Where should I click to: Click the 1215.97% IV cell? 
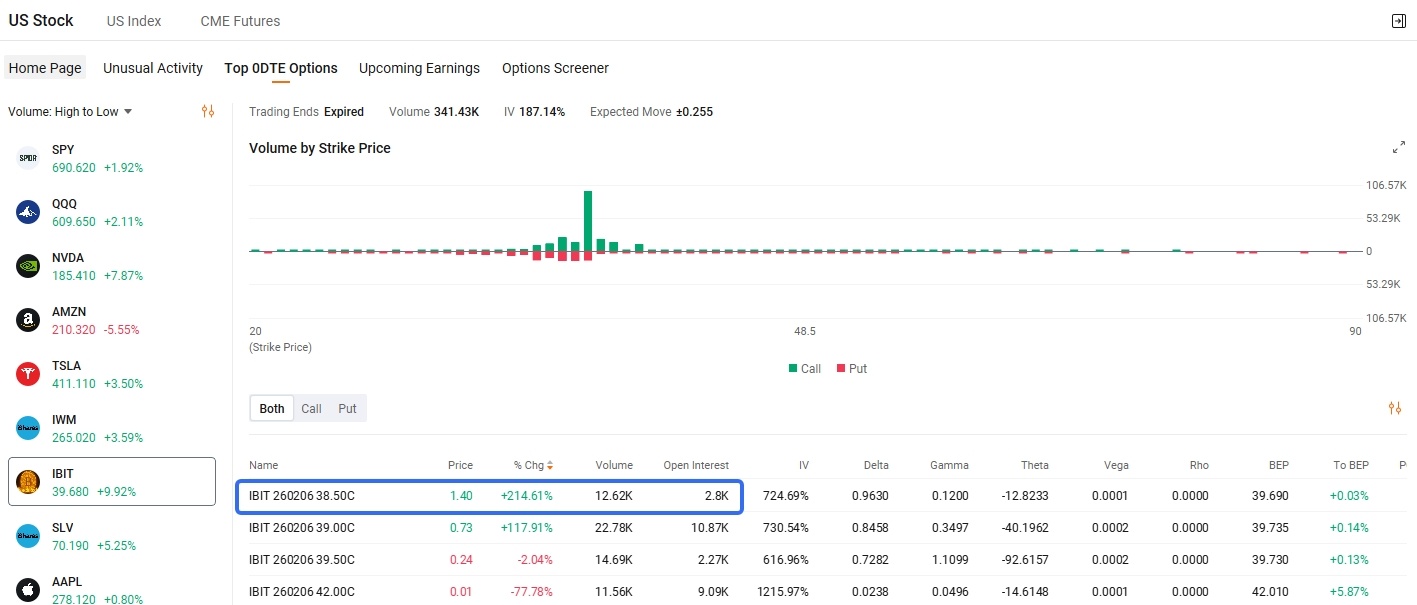click(783, 592)
